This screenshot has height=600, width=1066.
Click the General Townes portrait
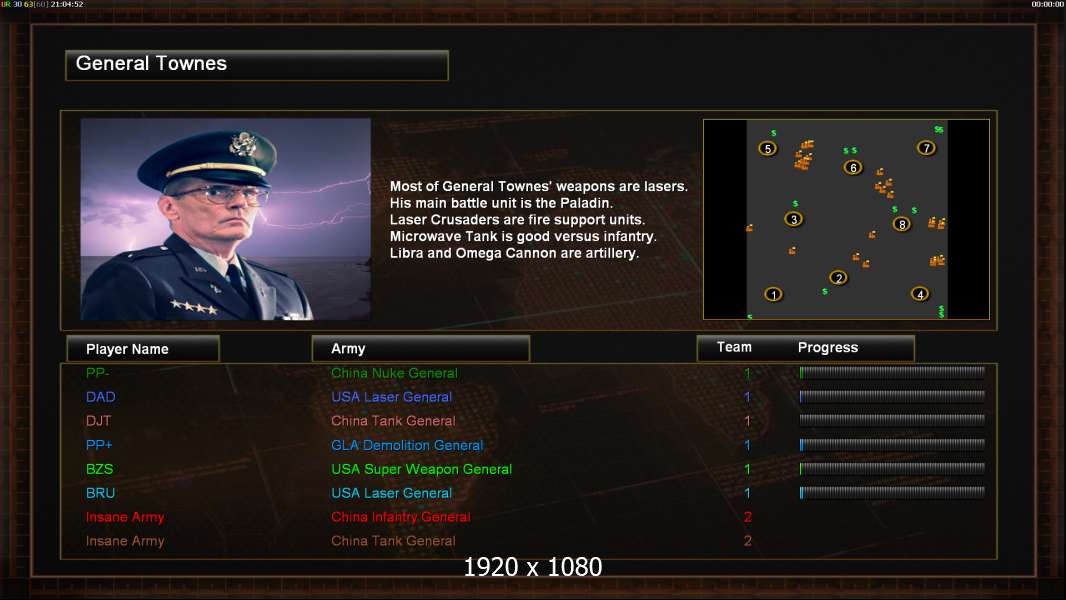226,219
